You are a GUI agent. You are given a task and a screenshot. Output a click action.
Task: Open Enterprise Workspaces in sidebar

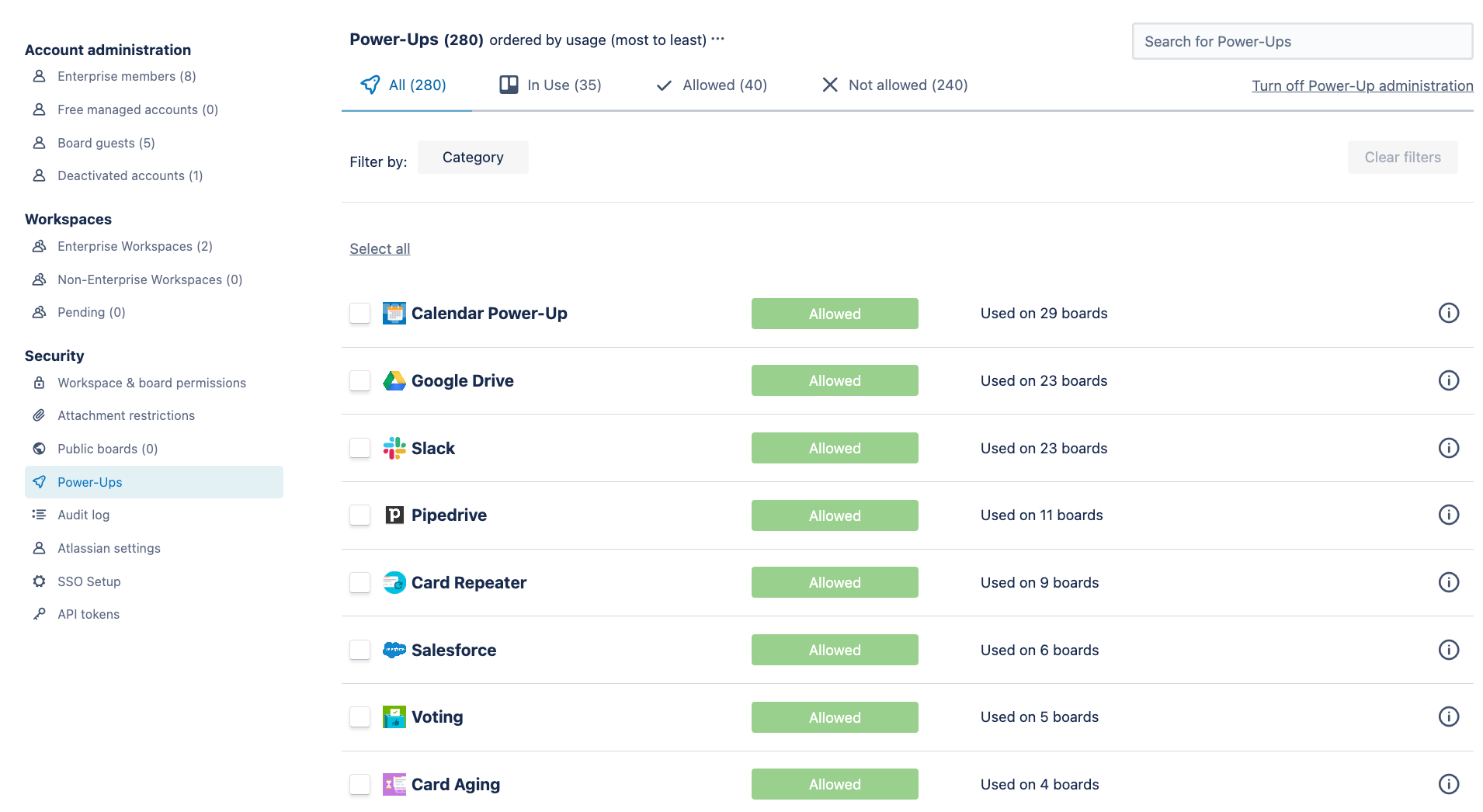click(134, 246)
